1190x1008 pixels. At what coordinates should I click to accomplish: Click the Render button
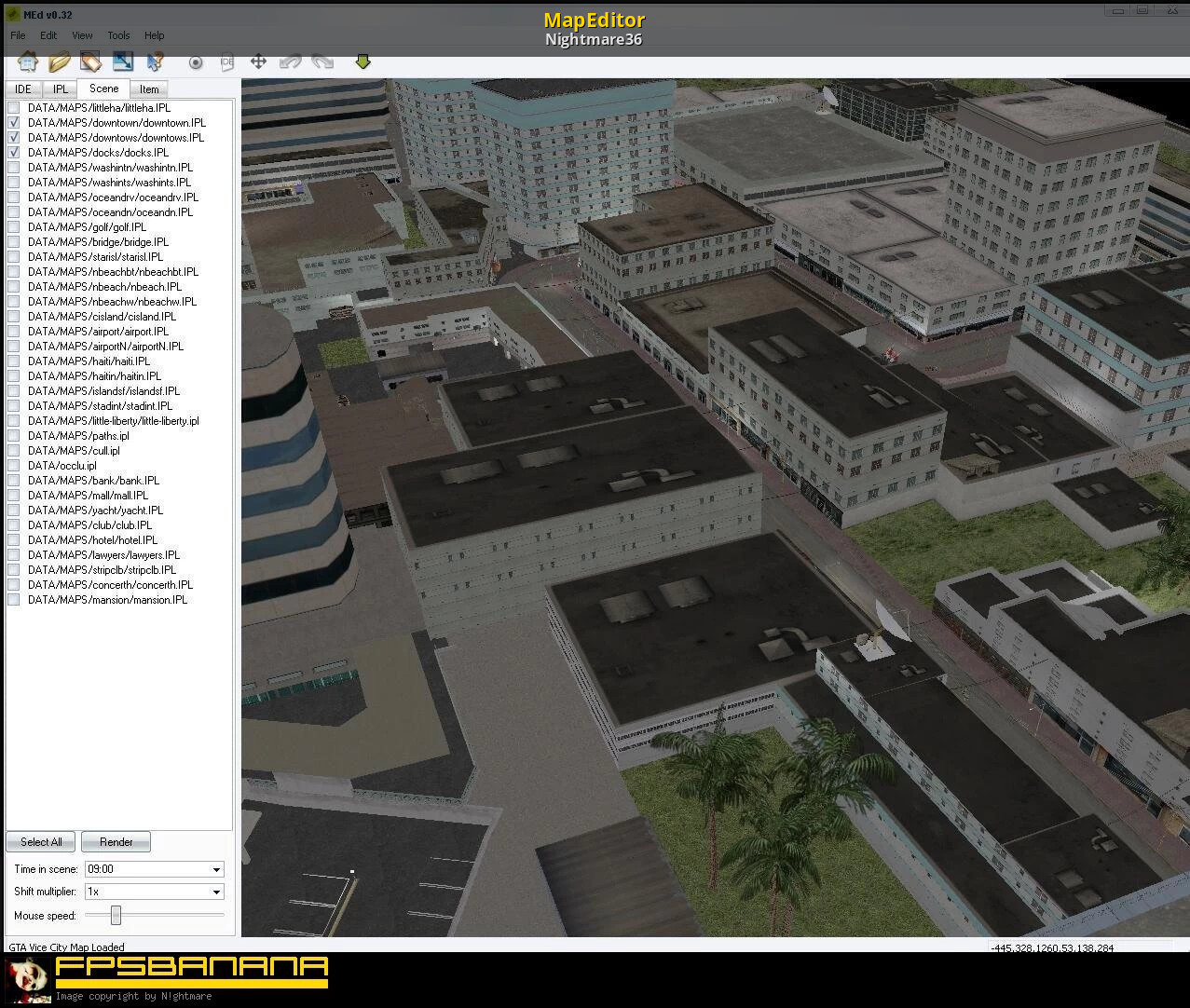click(x=116, y=842)
